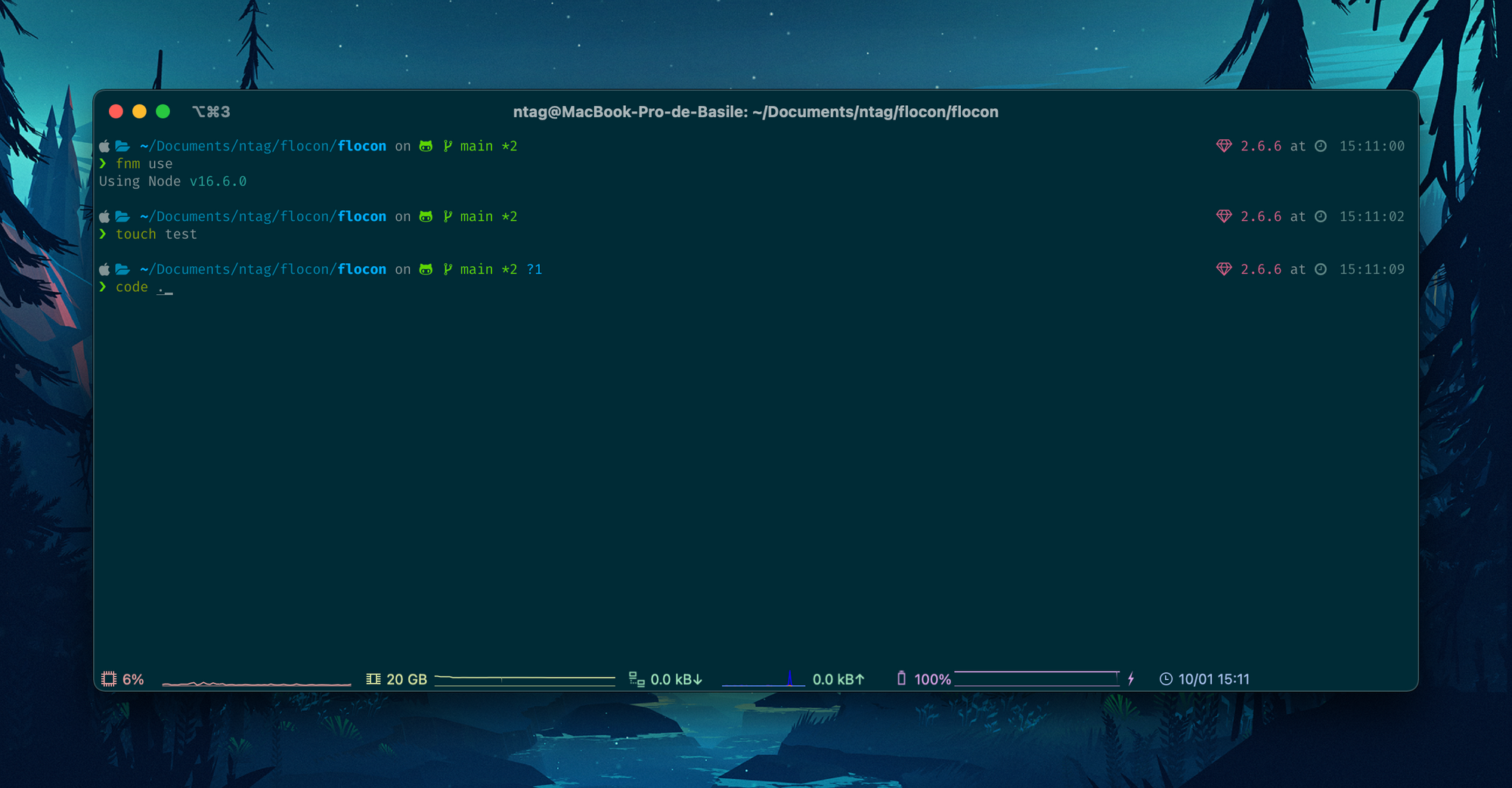Select the git branch icon next to main
This screenshot has height=788, width=1512.
pos(448,145)
